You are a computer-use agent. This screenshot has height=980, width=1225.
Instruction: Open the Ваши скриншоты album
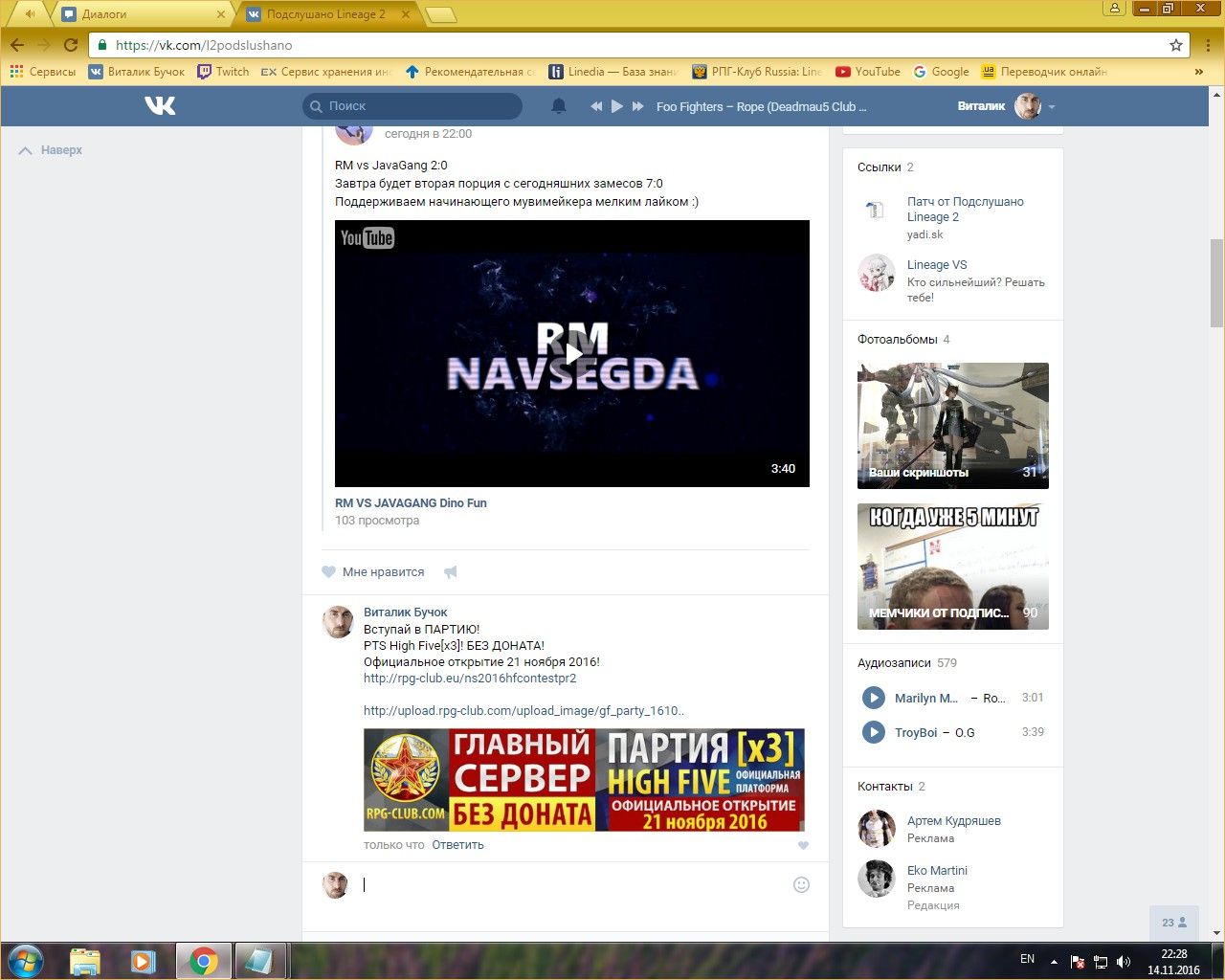coord(953,426)
